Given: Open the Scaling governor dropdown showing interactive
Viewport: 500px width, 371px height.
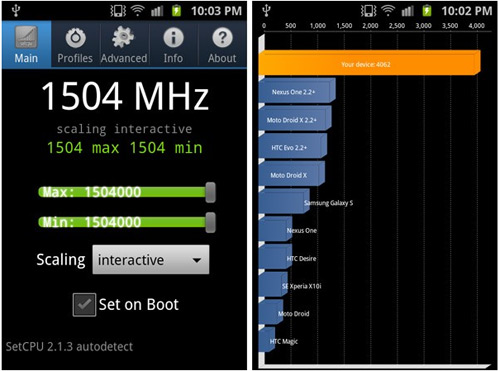Looking at the screenshot, I should [151, 260].
